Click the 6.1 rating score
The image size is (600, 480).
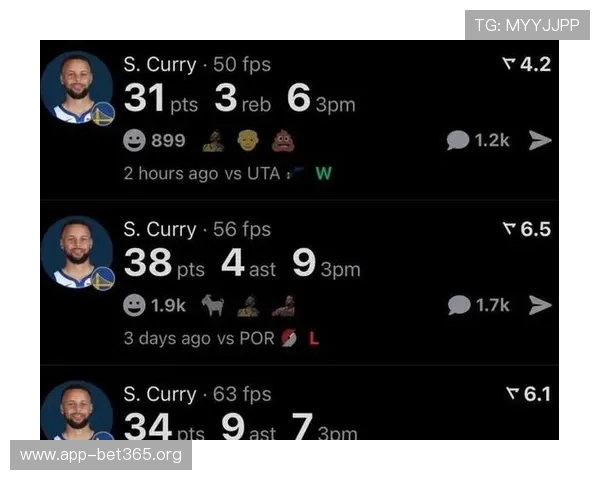pyautogui.click(x=526, y=394)
